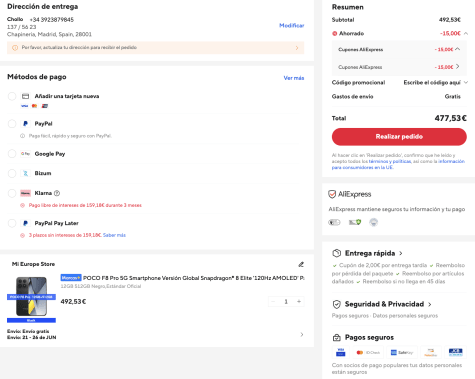475x379 pixels.
Task: Click Saber más link under Pay Later
Action: [x=114, y=235]
